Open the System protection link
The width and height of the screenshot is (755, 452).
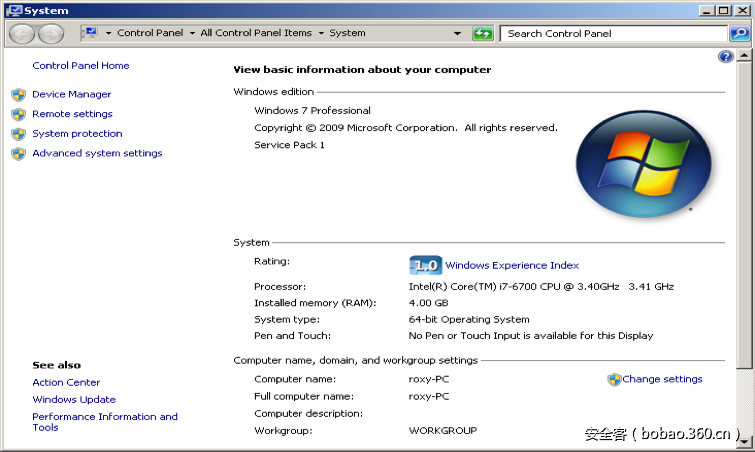[77, 133]
